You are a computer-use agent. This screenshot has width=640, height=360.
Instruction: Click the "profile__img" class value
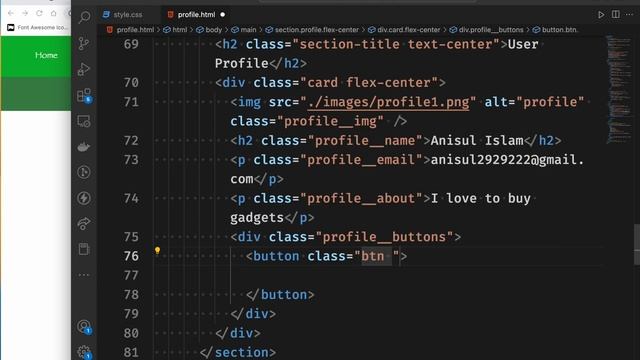pyautogui.click(x=330, y=121)
